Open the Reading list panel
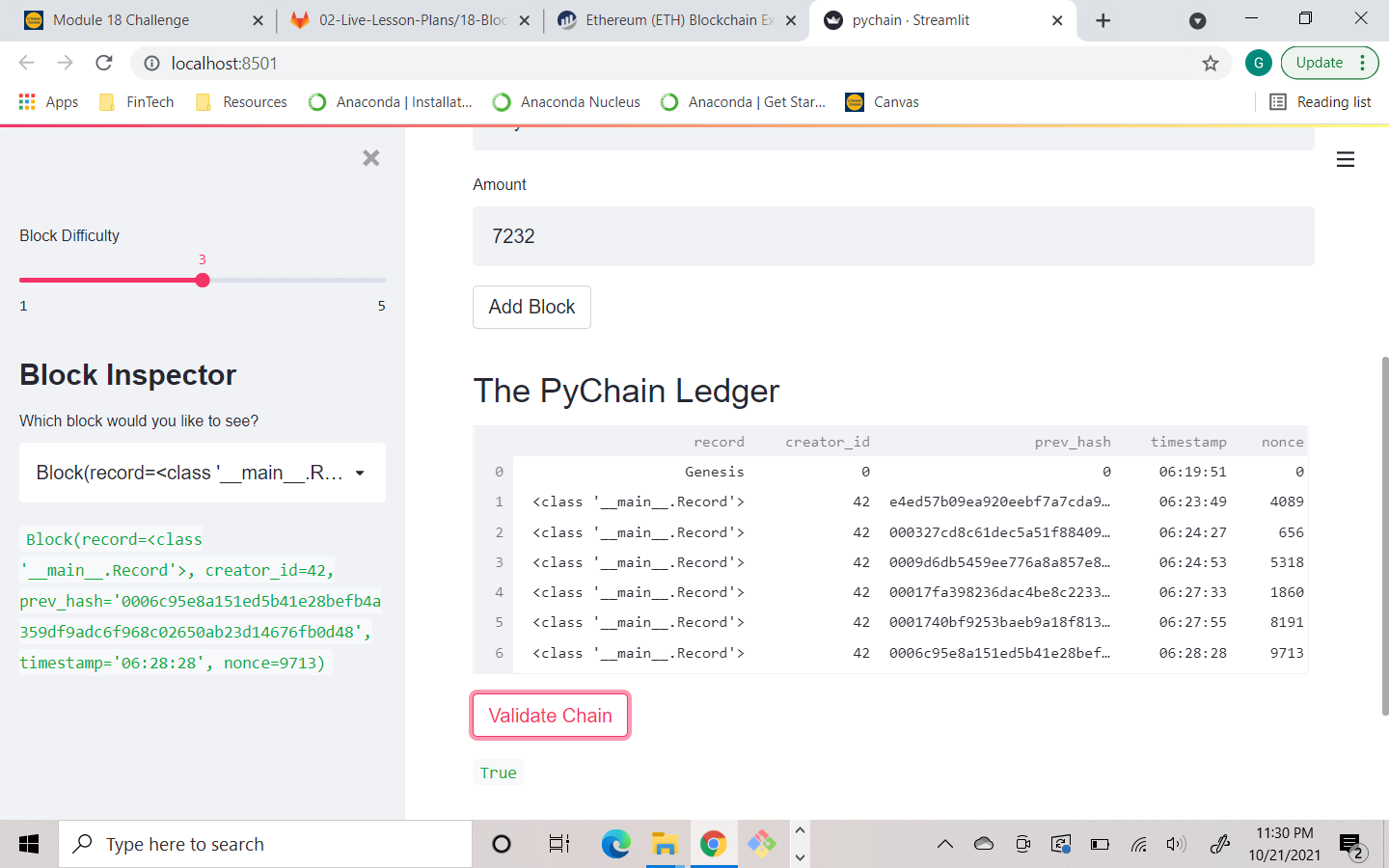 pyautogui.click(x=1322, y=101)
